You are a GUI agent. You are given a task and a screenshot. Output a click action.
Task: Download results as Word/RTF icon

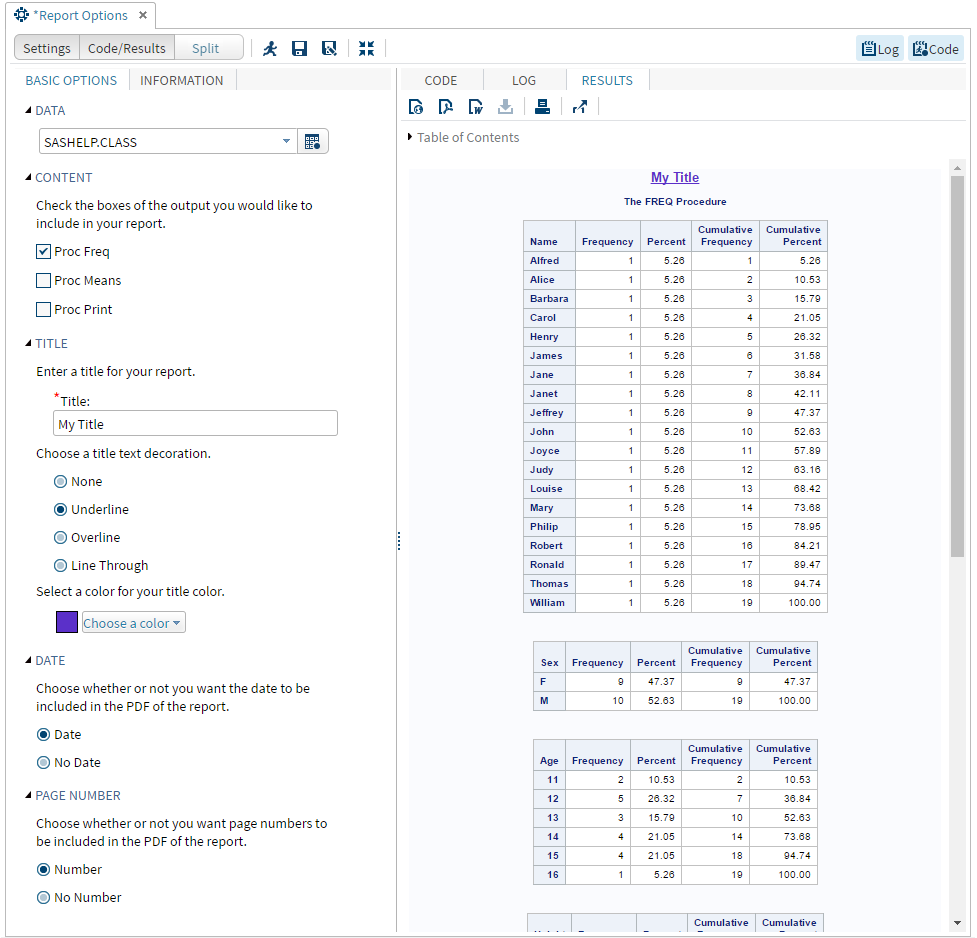(476, 107)
